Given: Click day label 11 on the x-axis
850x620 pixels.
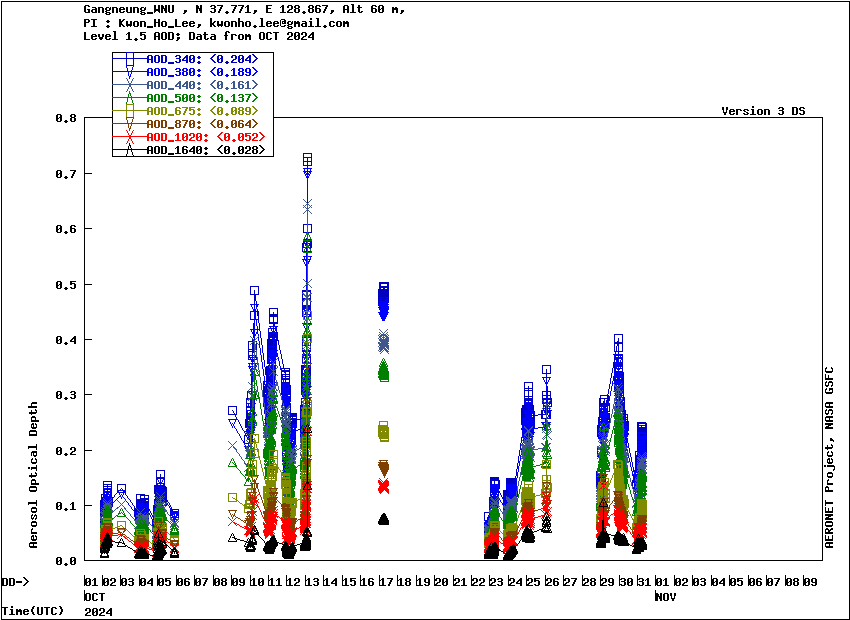Looking at the screenshot, I should pos(275,582).
